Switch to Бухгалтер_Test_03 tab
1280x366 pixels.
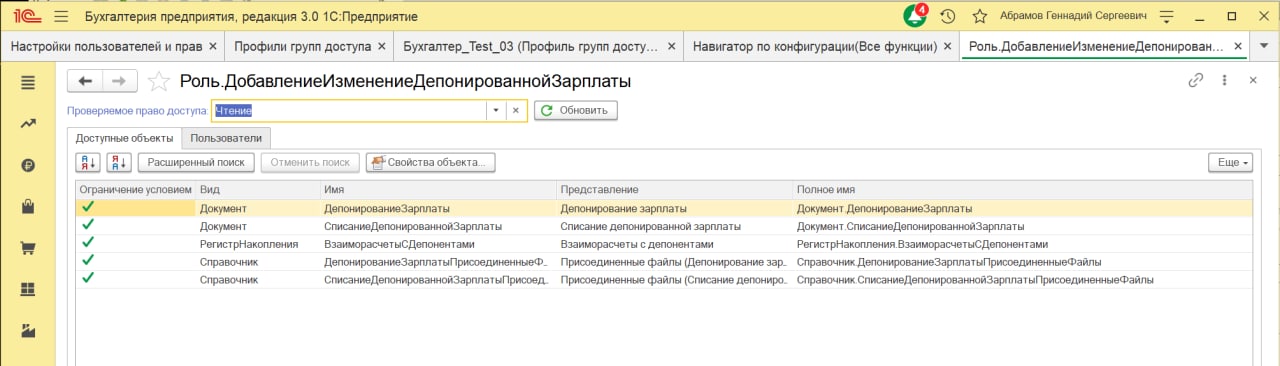(x=530, y=46)
